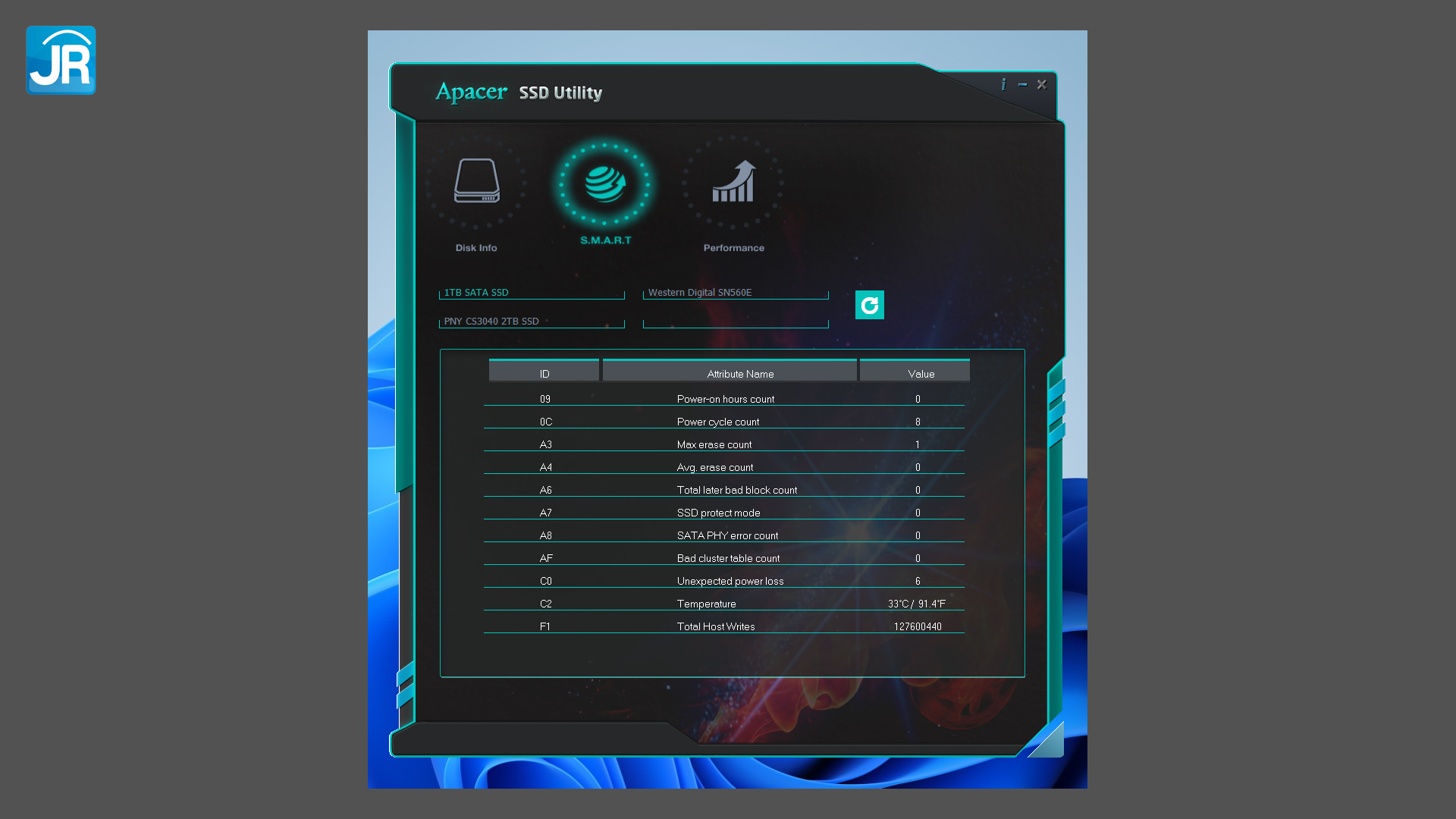Click the empty fourth drive slot field

pyautogui.click(x=736, y=322)
